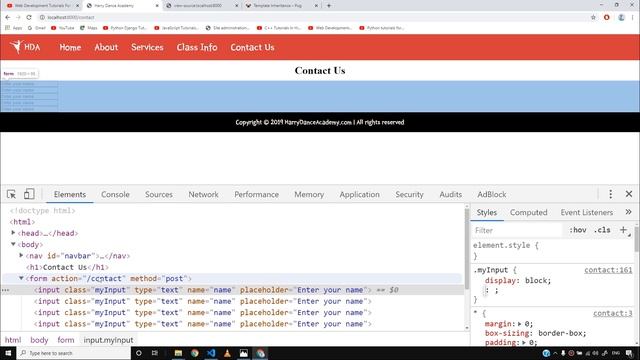Open Contact Us link in navbar

[x=252, y=47]
